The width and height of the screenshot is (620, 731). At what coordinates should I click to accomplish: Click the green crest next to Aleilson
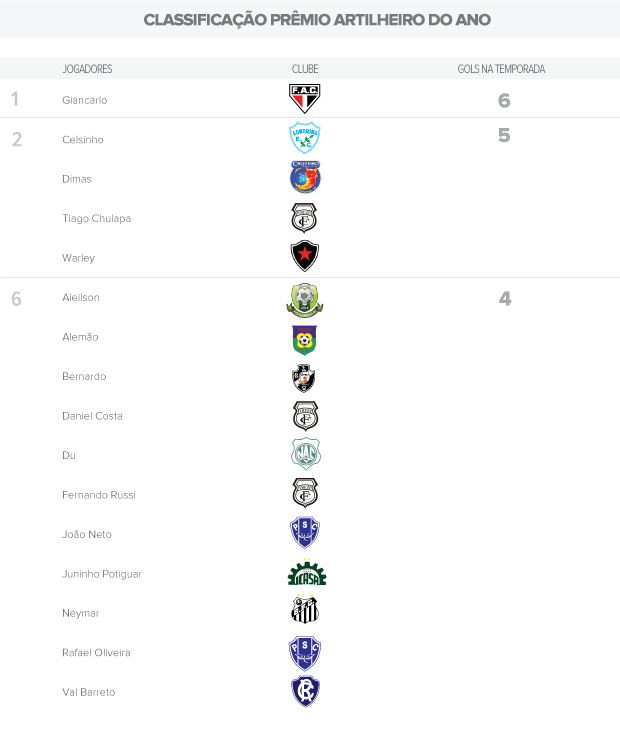305,300
